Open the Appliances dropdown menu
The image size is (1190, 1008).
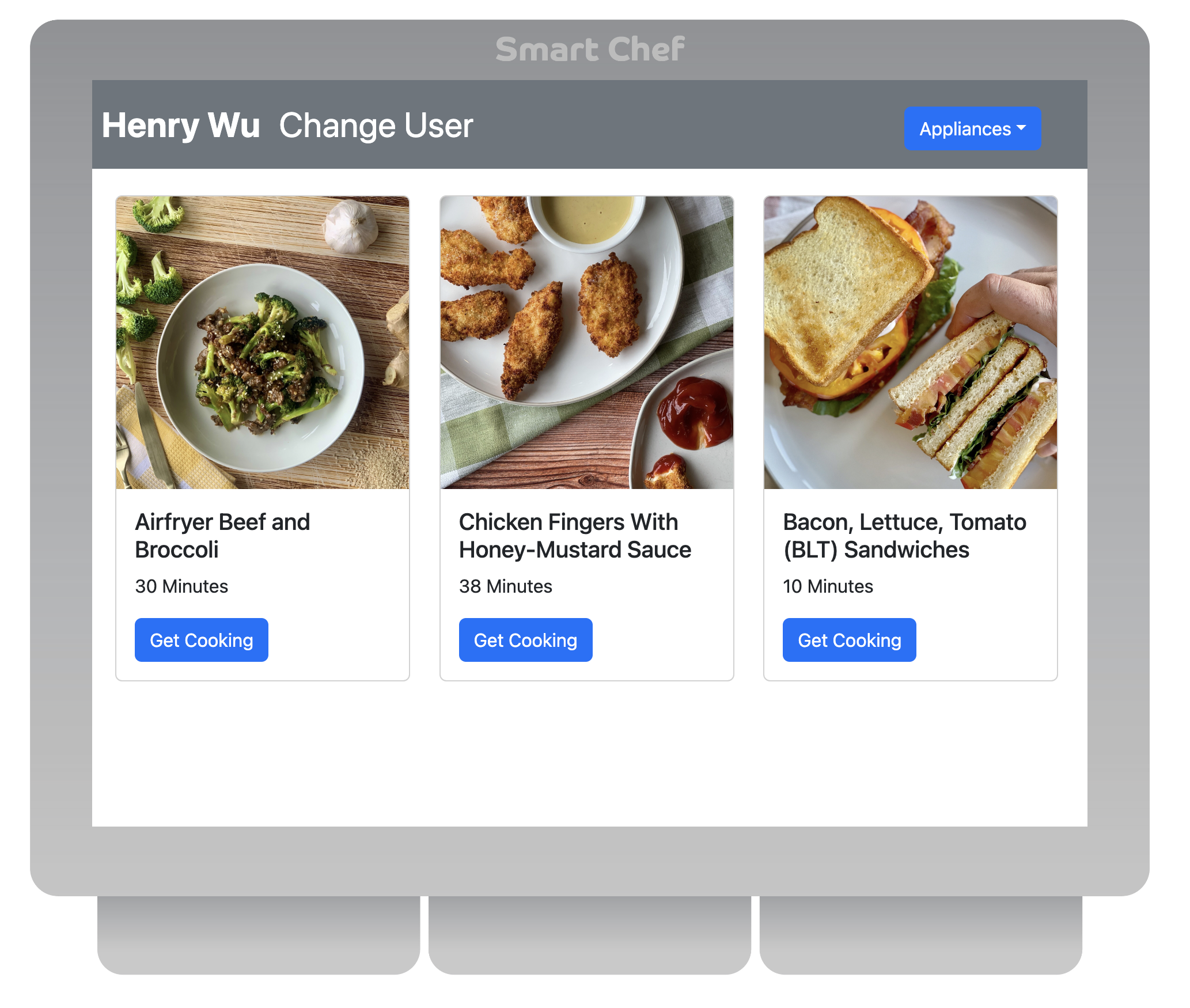[972, 128]
